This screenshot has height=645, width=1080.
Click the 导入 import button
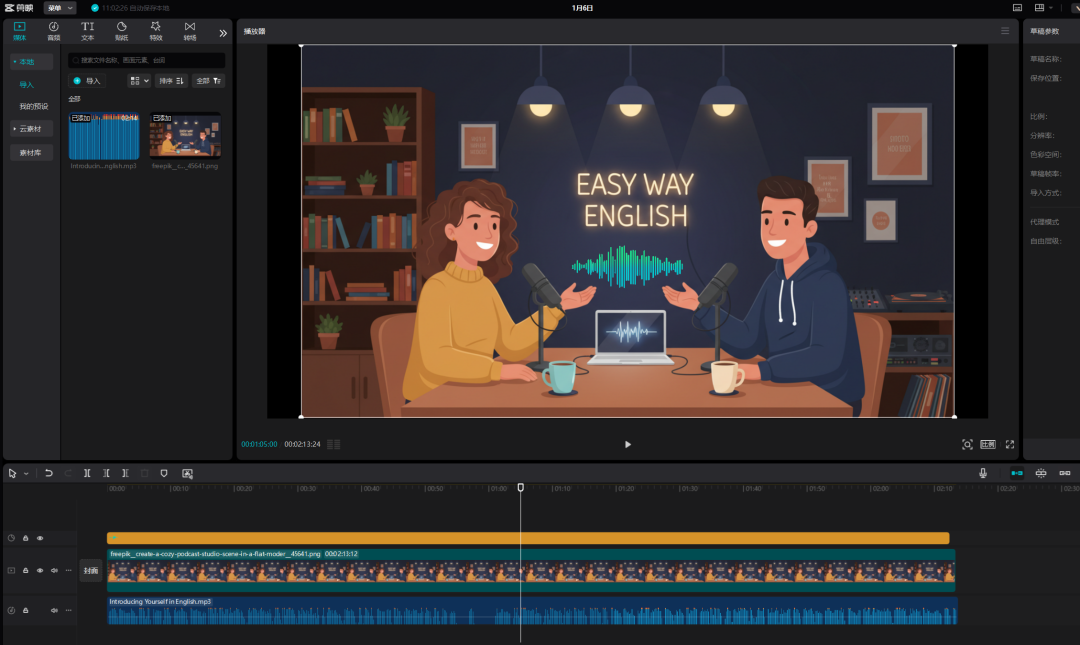[87, 80]
